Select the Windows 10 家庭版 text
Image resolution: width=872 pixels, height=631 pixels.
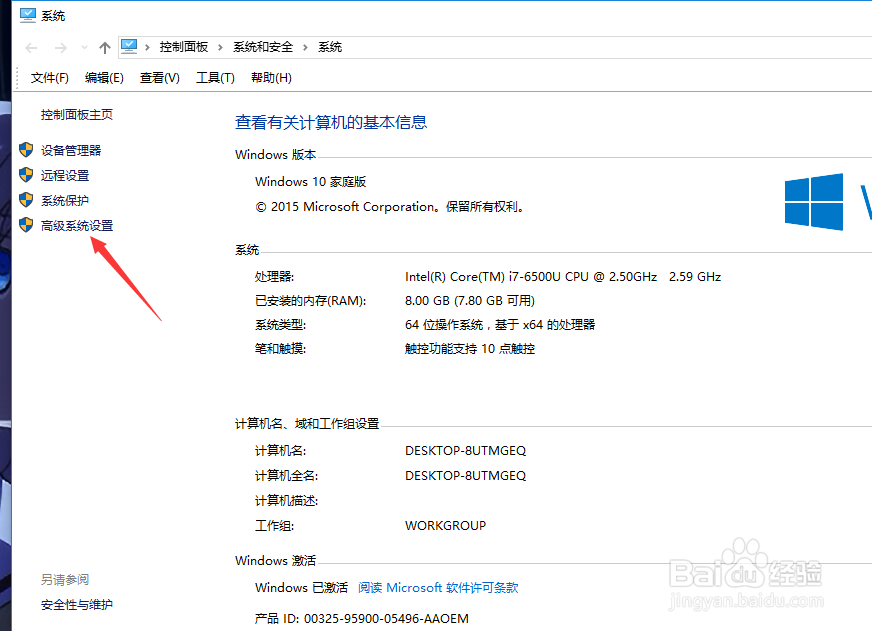tap(310, 182)
